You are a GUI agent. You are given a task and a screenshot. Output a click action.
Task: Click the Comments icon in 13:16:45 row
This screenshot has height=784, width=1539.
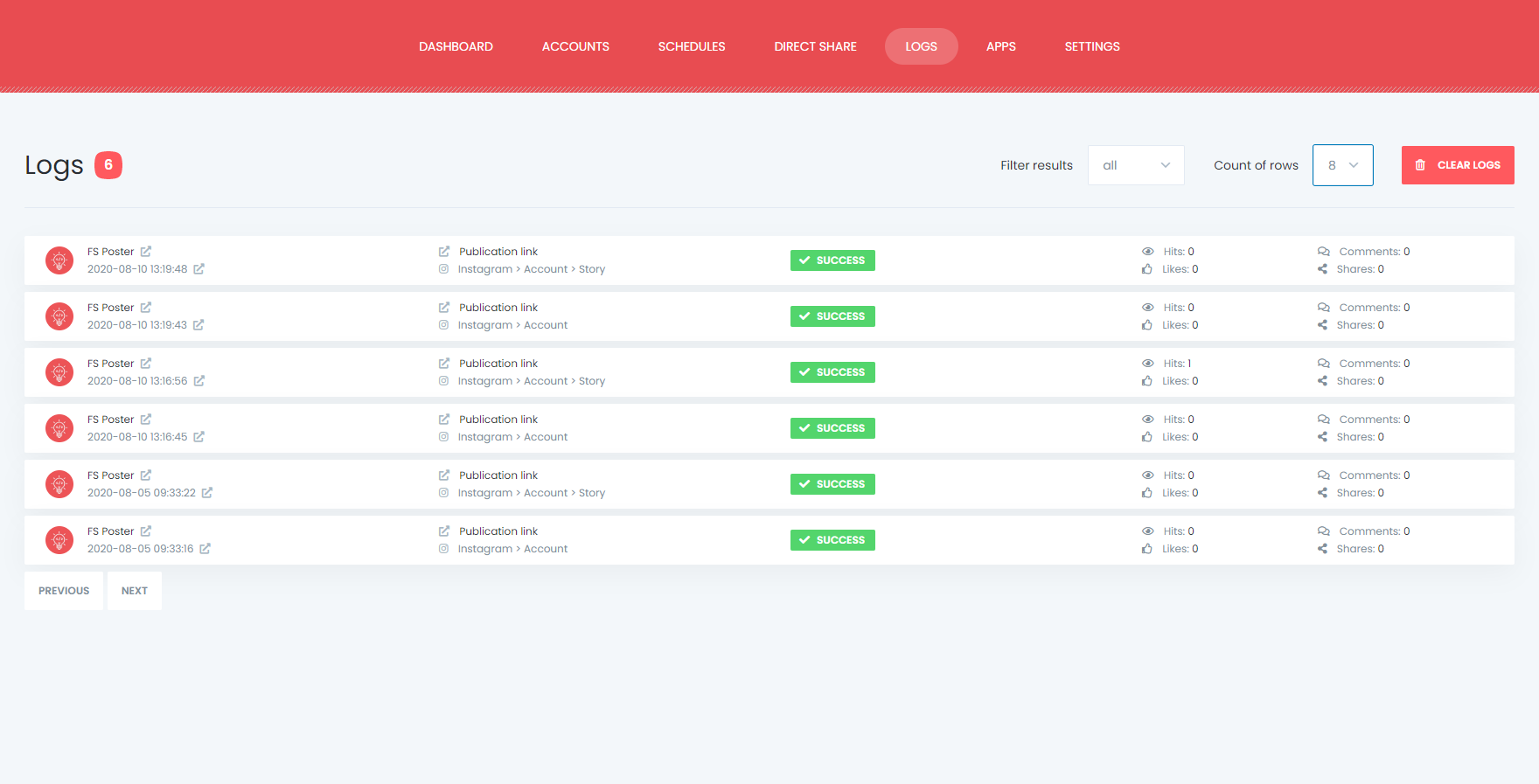coord(1324,420)
